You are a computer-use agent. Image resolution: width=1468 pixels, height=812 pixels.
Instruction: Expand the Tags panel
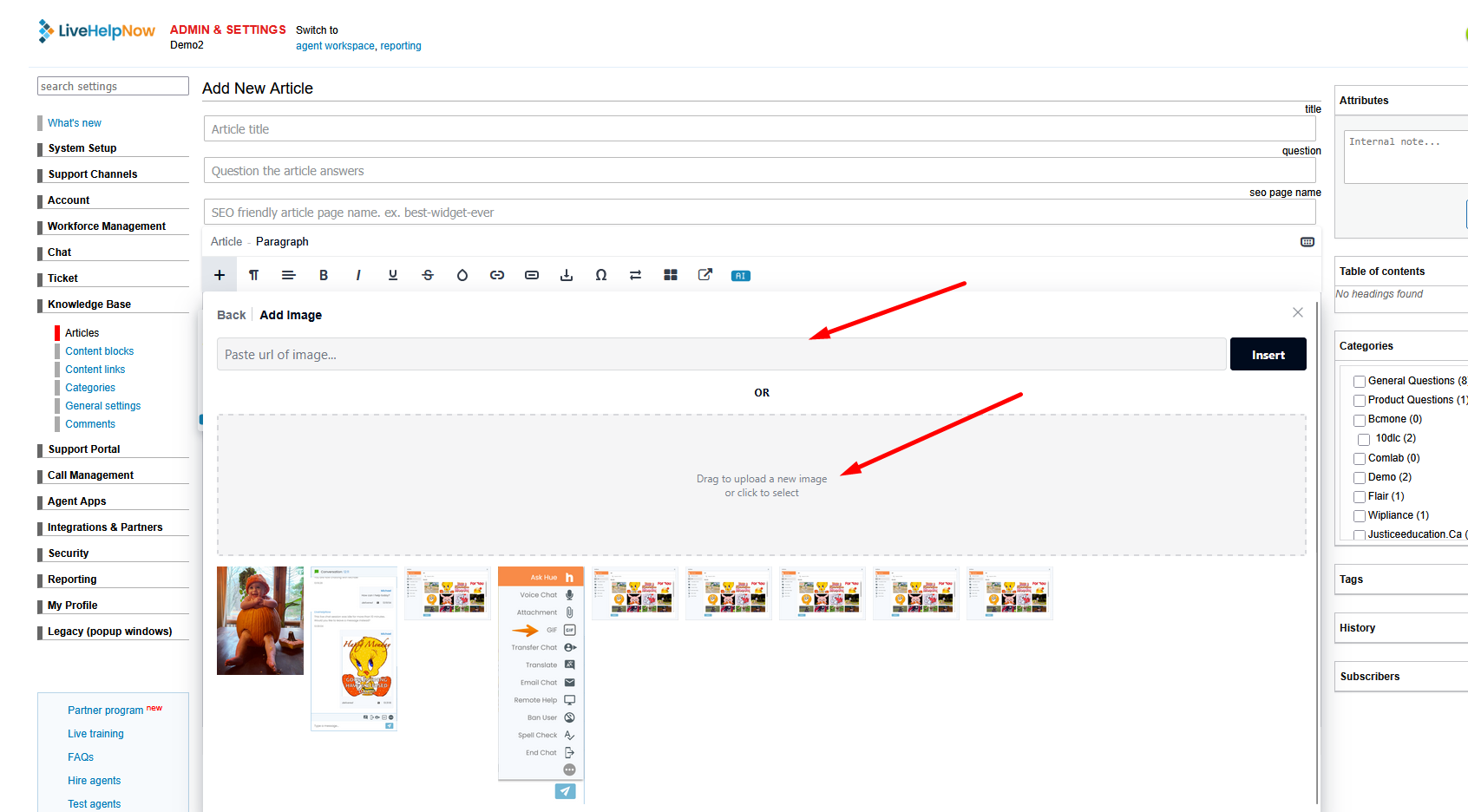pos(1351,580)
